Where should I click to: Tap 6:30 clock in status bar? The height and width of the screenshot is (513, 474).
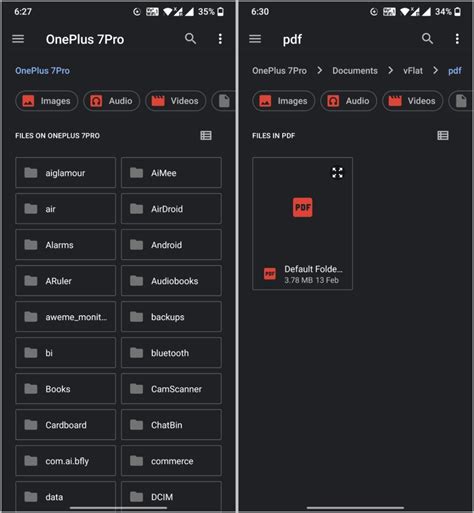click(x=260, y=12)
